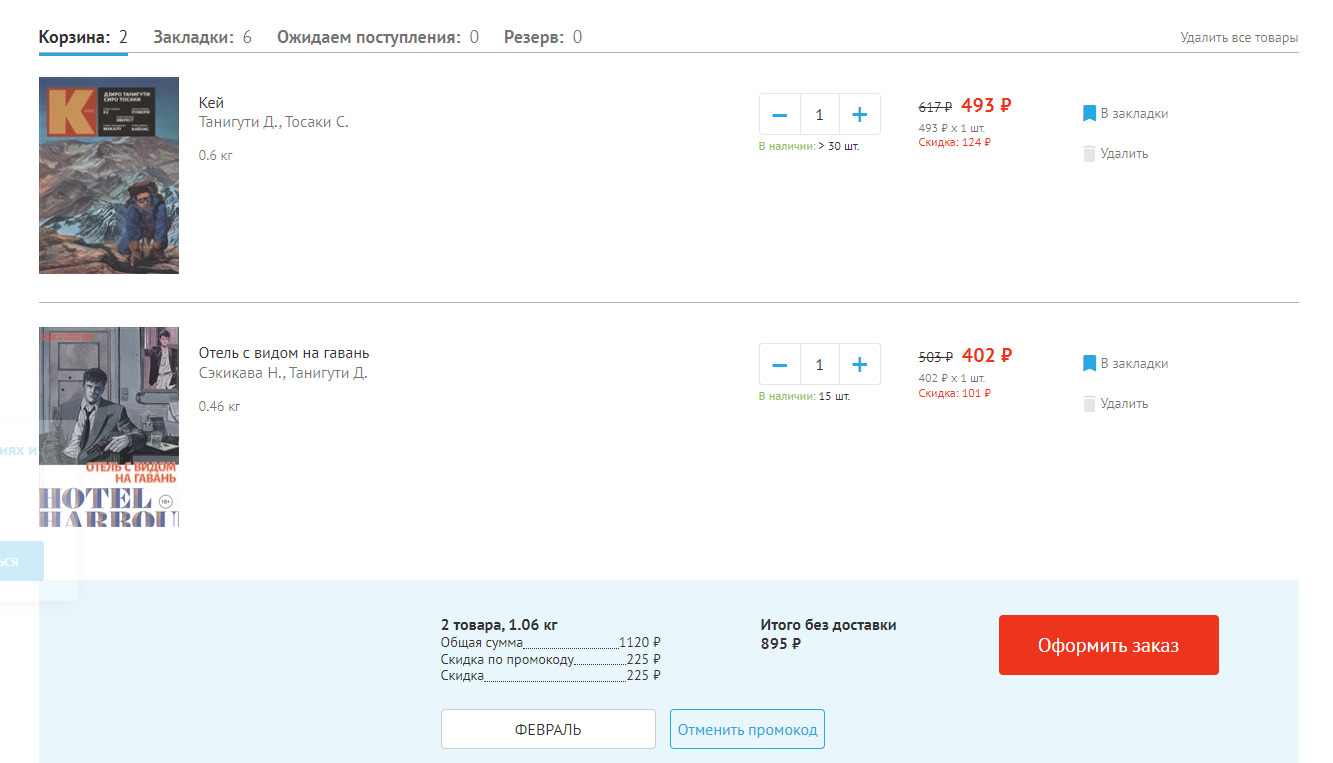Click the bookmark icon for the Кей book
Viewport: 1333px width, 763px height.
click(x=1089, y=114)
